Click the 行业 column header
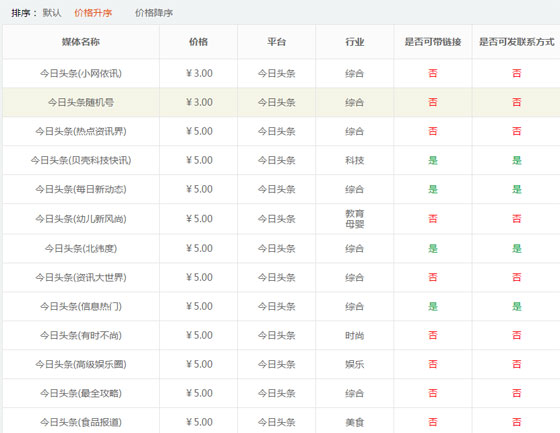The height and width of the screenshot is (433, 560). (x=355, y=42)
